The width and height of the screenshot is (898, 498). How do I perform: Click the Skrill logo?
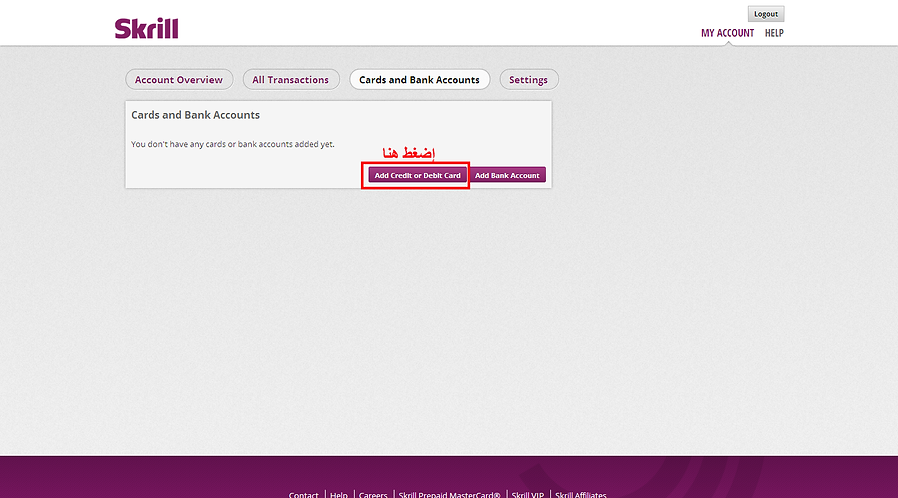pos(147,29)
